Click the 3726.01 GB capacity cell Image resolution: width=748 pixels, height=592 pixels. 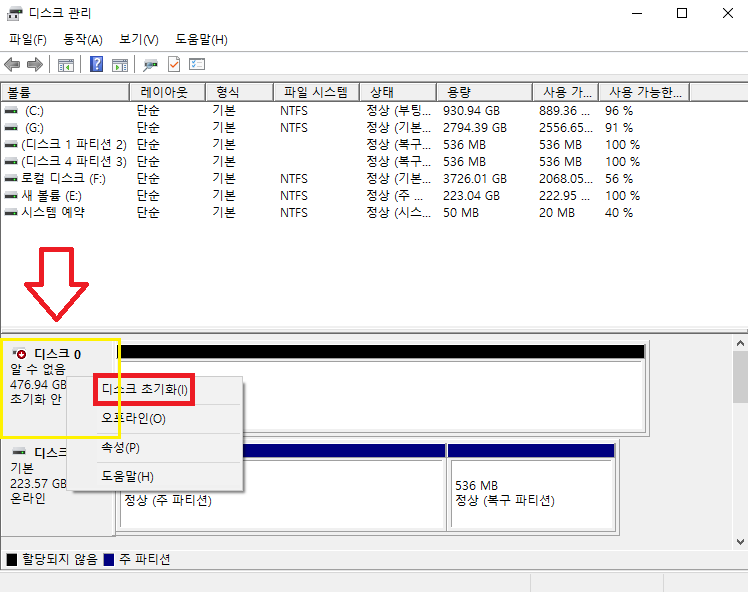click(x=475, y=178)
